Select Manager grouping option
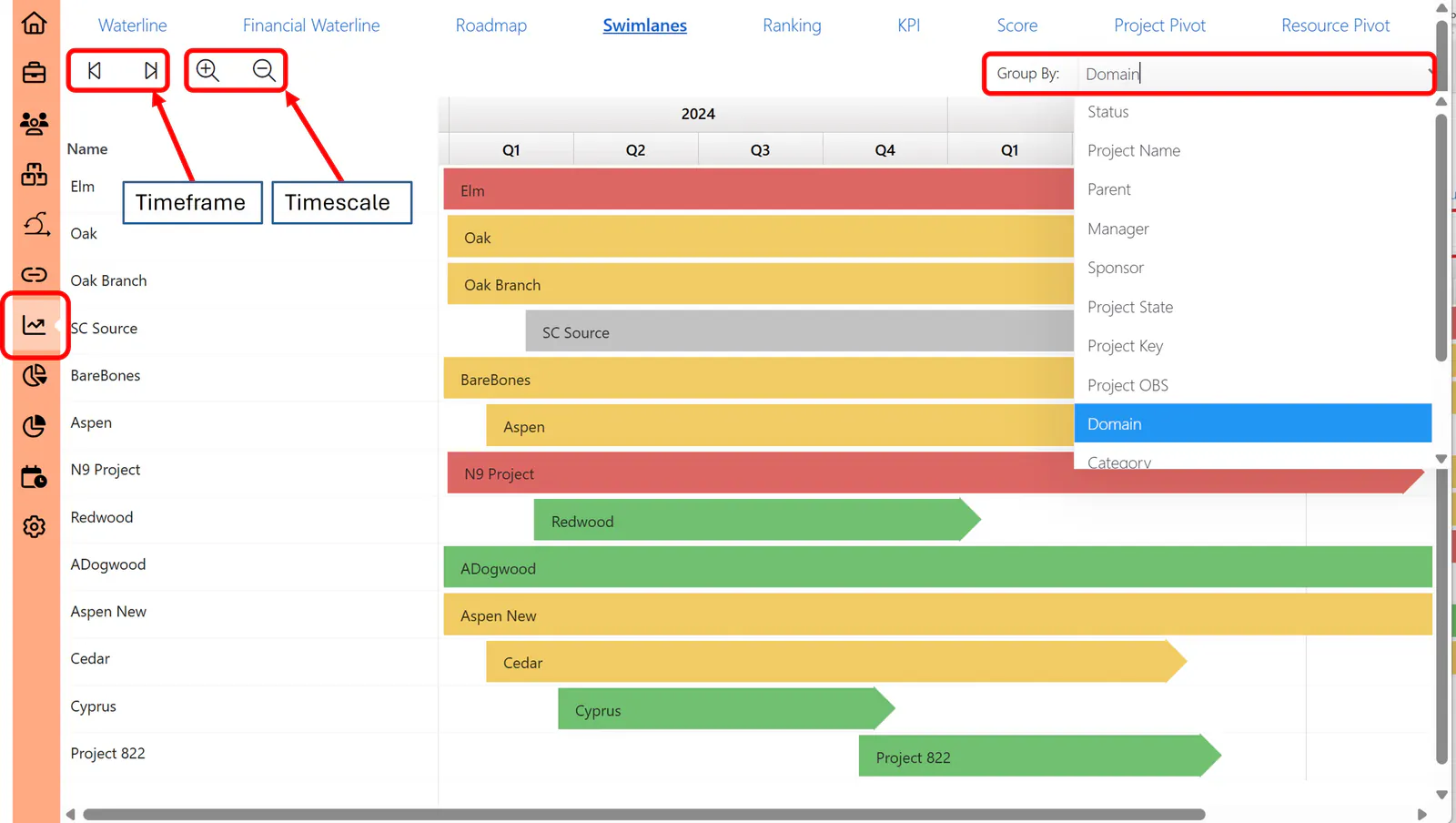Screen dimensions: 1456x823 tap(1252, 229)
